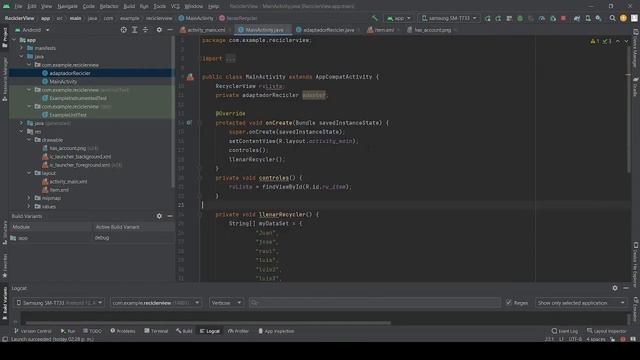Open the Refactor menu

109,6
